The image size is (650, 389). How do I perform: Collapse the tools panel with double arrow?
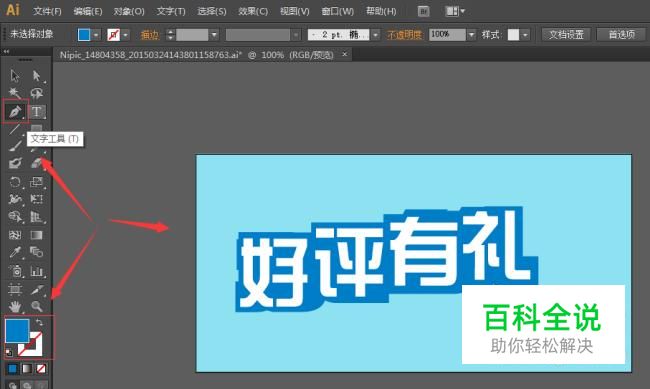point(6,51)
